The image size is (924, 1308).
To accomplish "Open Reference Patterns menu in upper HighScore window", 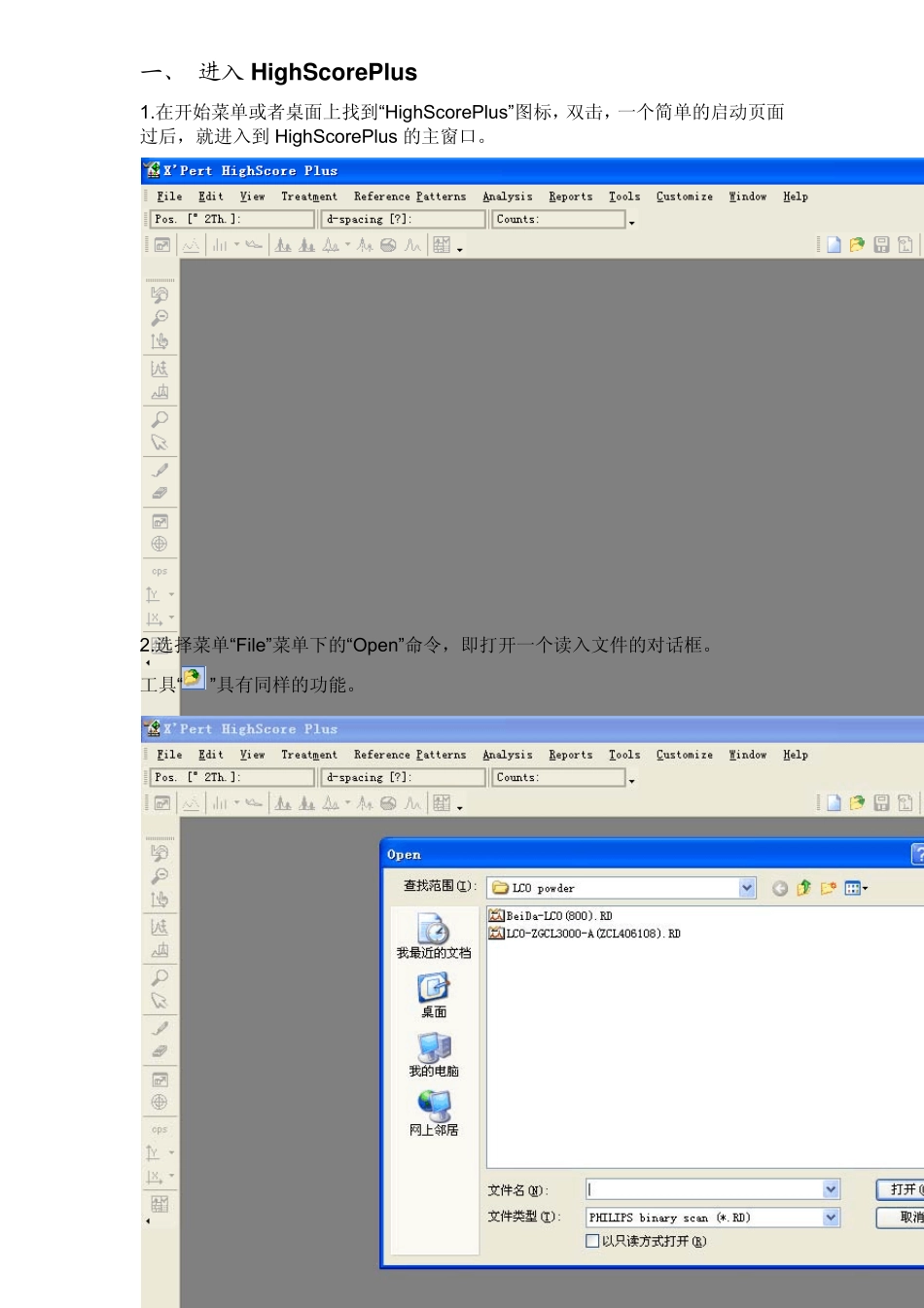I will click(x=409, y=196).
